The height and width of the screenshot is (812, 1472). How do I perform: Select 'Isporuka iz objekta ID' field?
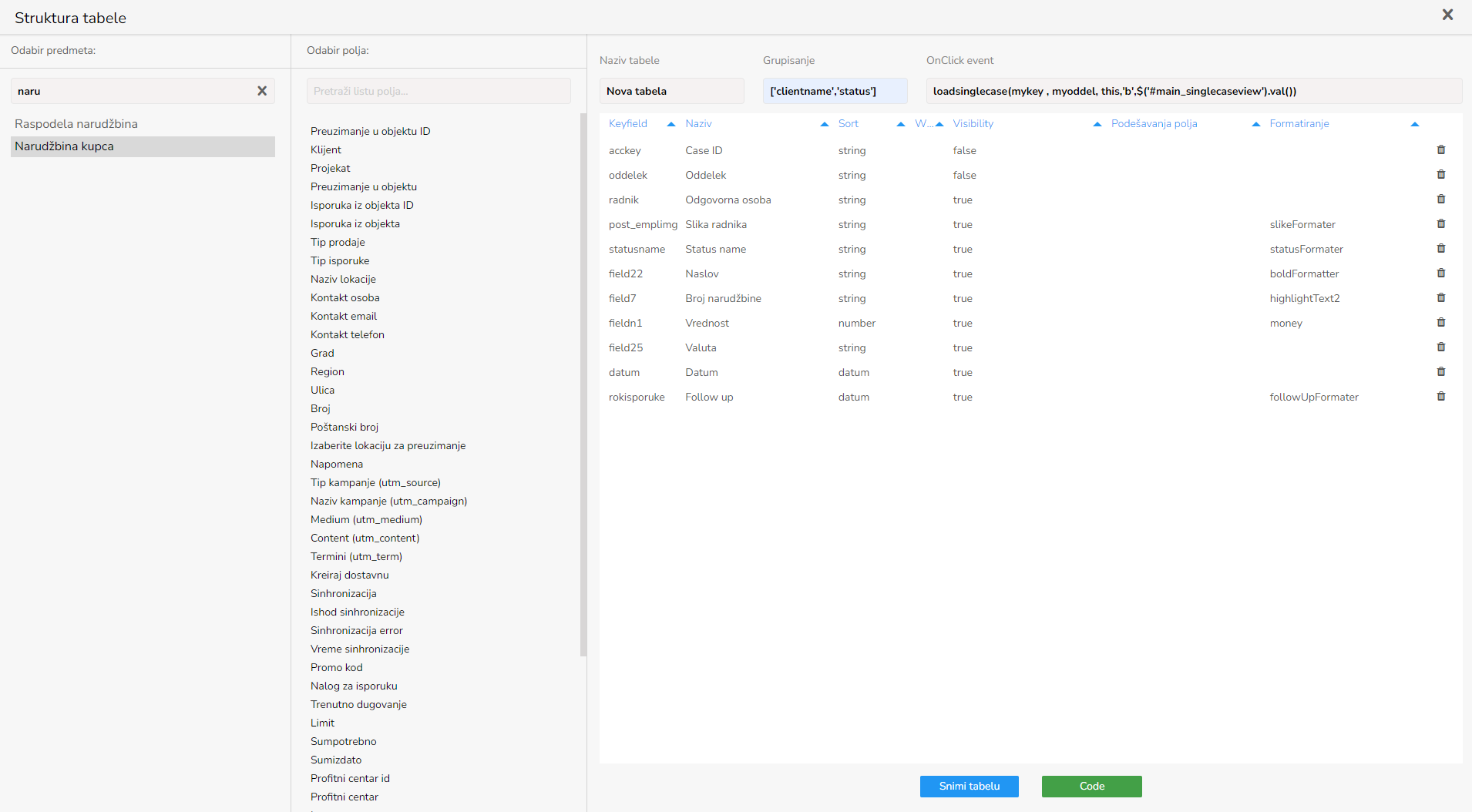coord(362,206)
